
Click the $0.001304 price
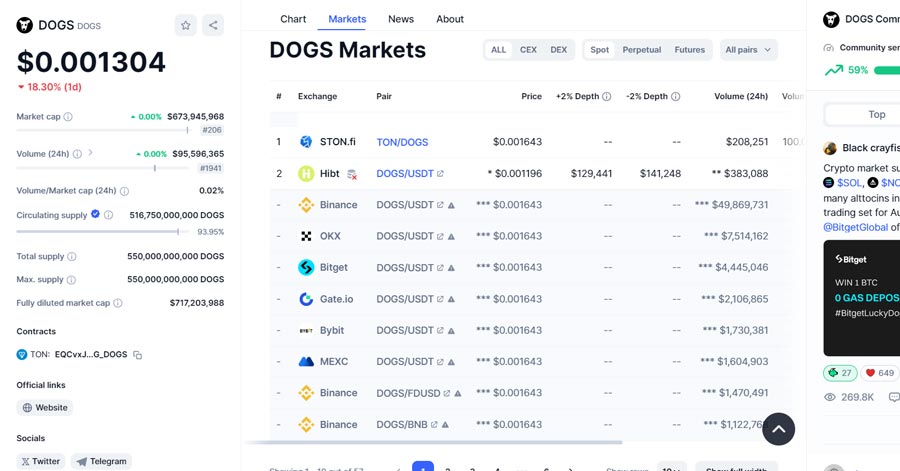point(91,62)
